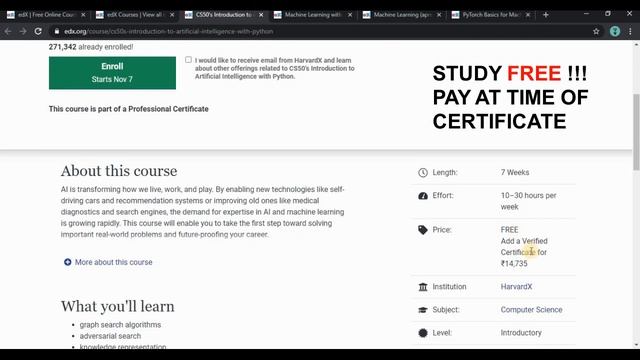Viewport: 640px width, 360px height.
Task: Click the green Enroll button
Action: 112,73
